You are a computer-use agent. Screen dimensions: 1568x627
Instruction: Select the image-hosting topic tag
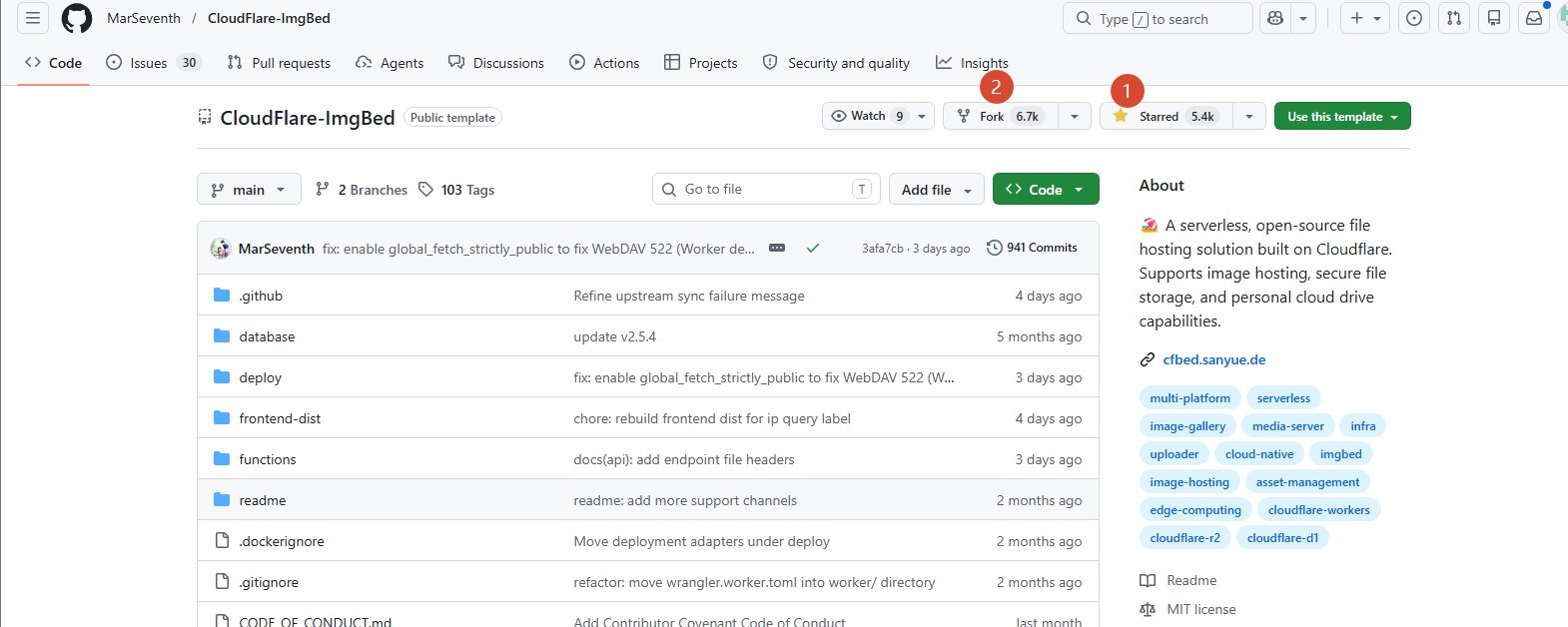pyautogui.click(x=1189, y=481)
